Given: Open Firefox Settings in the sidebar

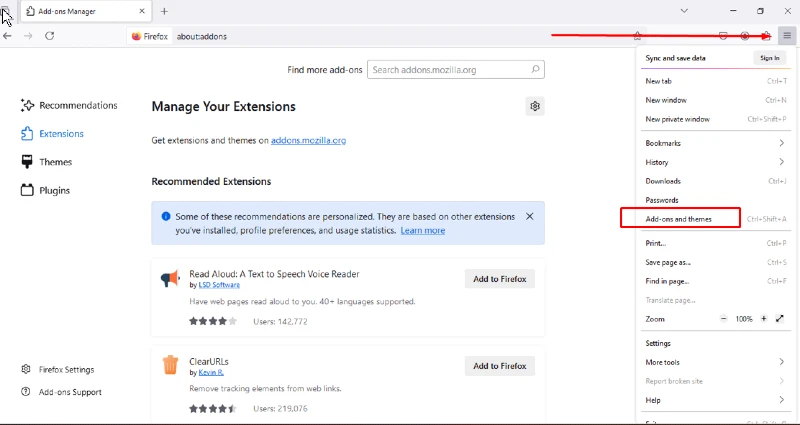Looking at the screenshot, I should 58,369.
